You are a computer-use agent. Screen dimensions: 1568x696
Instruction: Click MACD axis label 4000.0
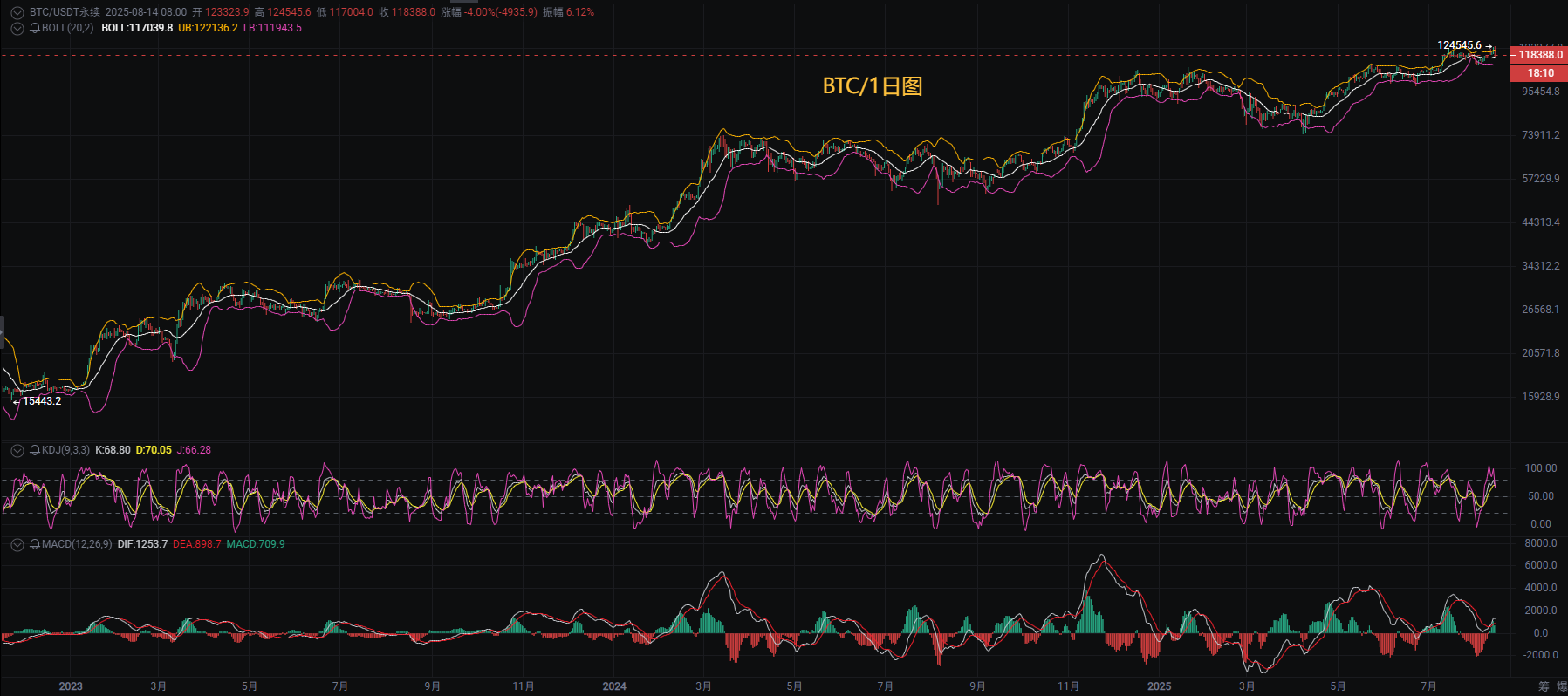pos(1541,588)
